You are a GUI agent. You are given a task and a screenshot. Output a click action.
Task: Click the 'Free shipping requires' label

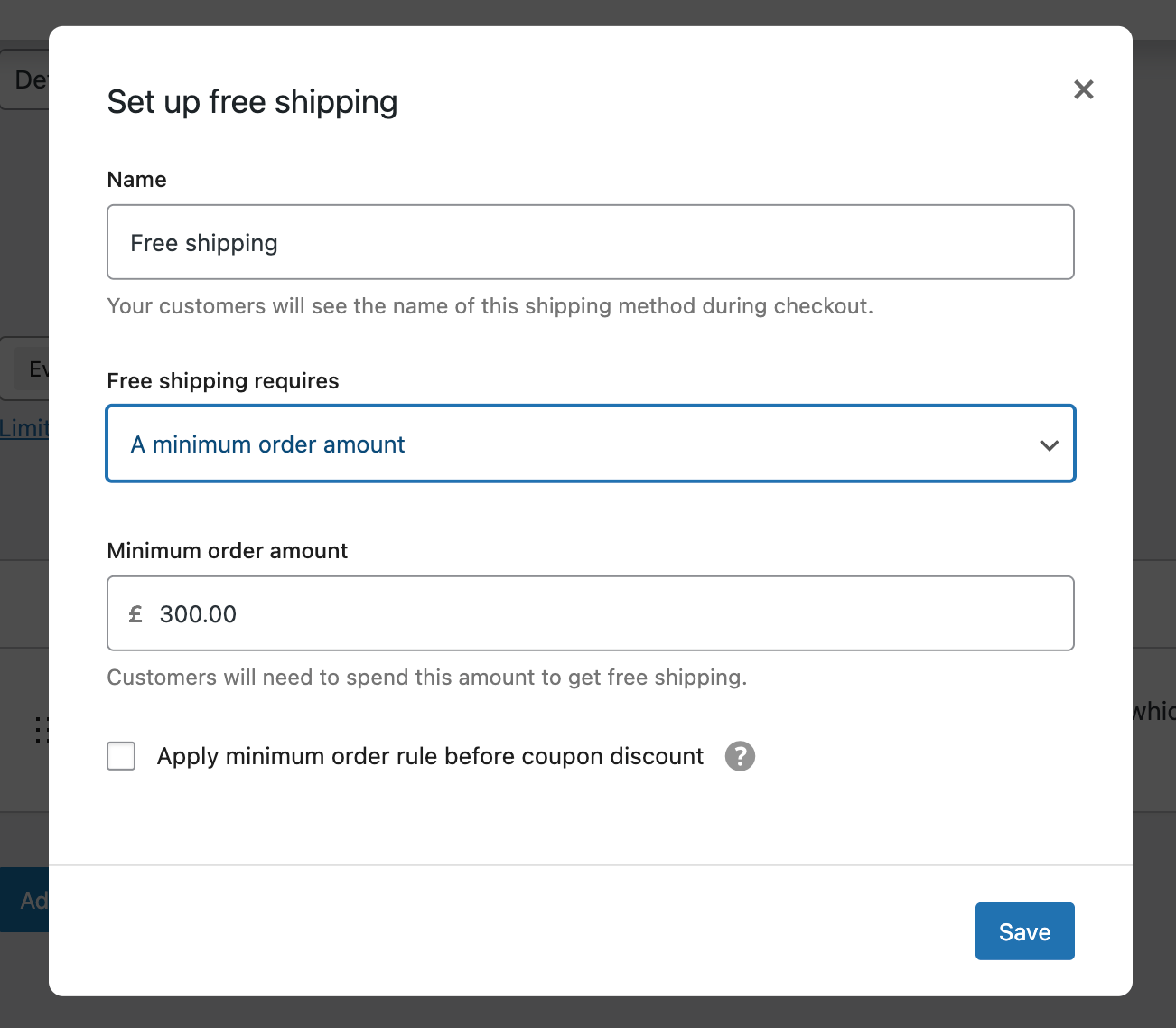point(223,381)
